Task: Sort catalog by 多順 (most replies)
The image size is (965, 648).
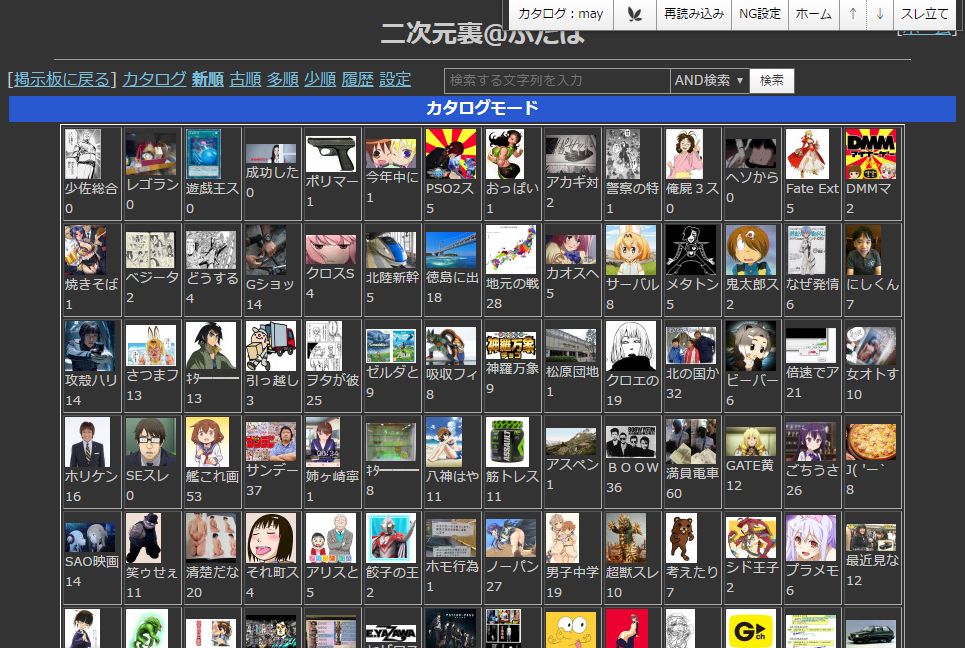Action: [282, 79]
